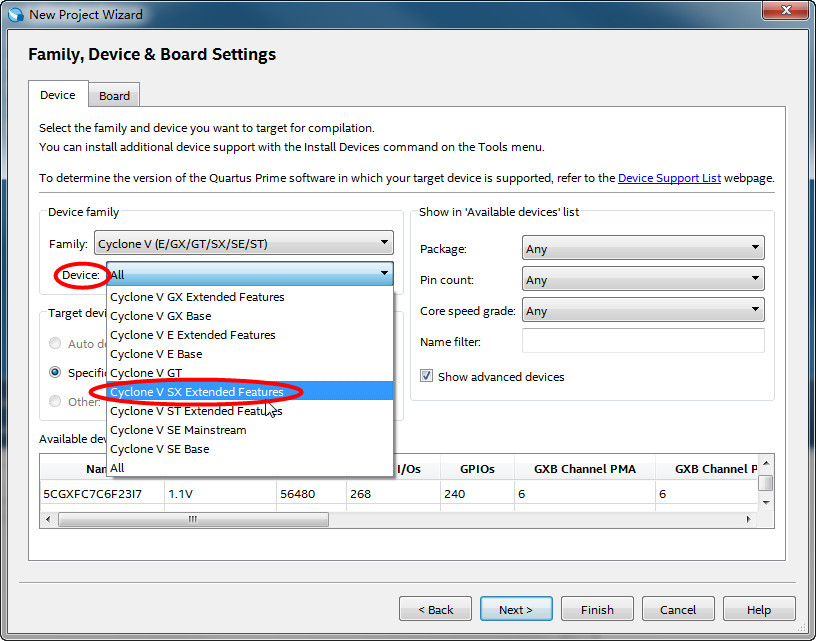This screenshot has height=641, width=816.
Task: Choose Cyclone V SE Base option
Action: [x=250, y=448]
